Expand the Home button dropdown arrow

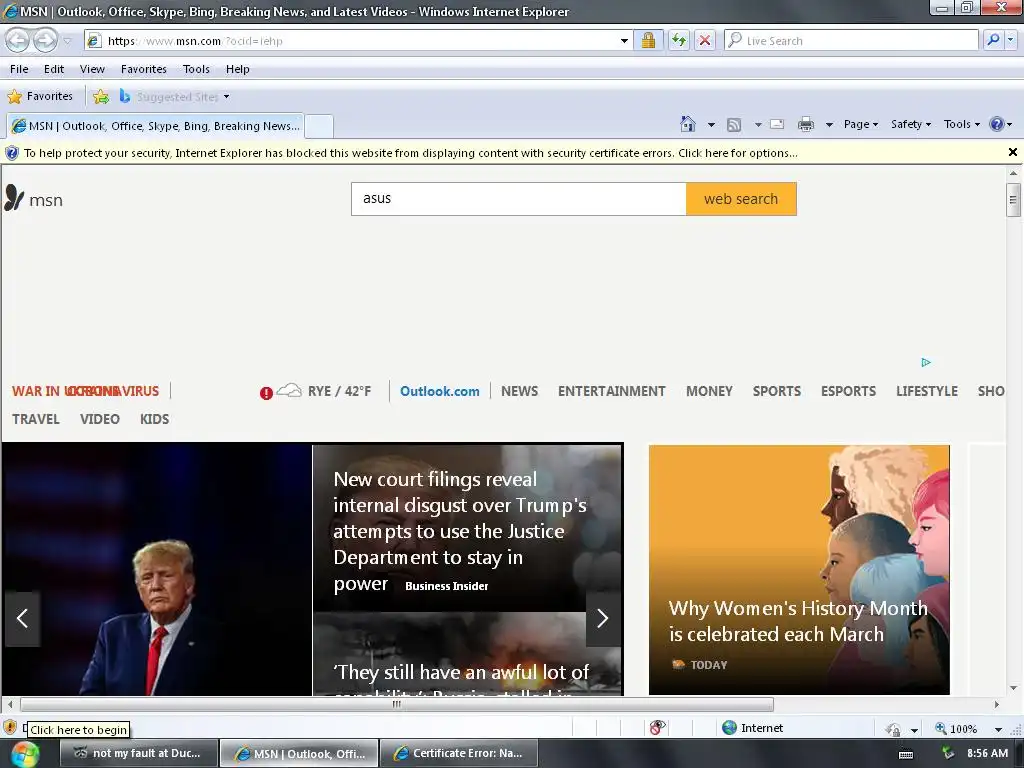(x=711, y=125)
